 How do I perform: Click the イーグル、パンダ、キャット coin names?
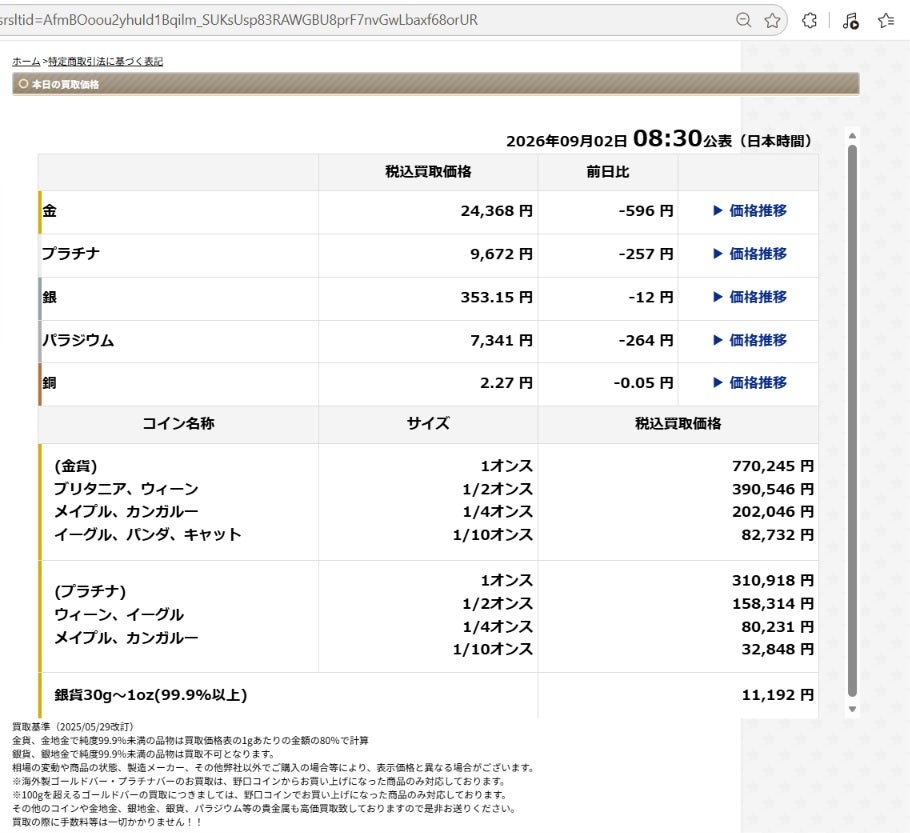[147, 535]
